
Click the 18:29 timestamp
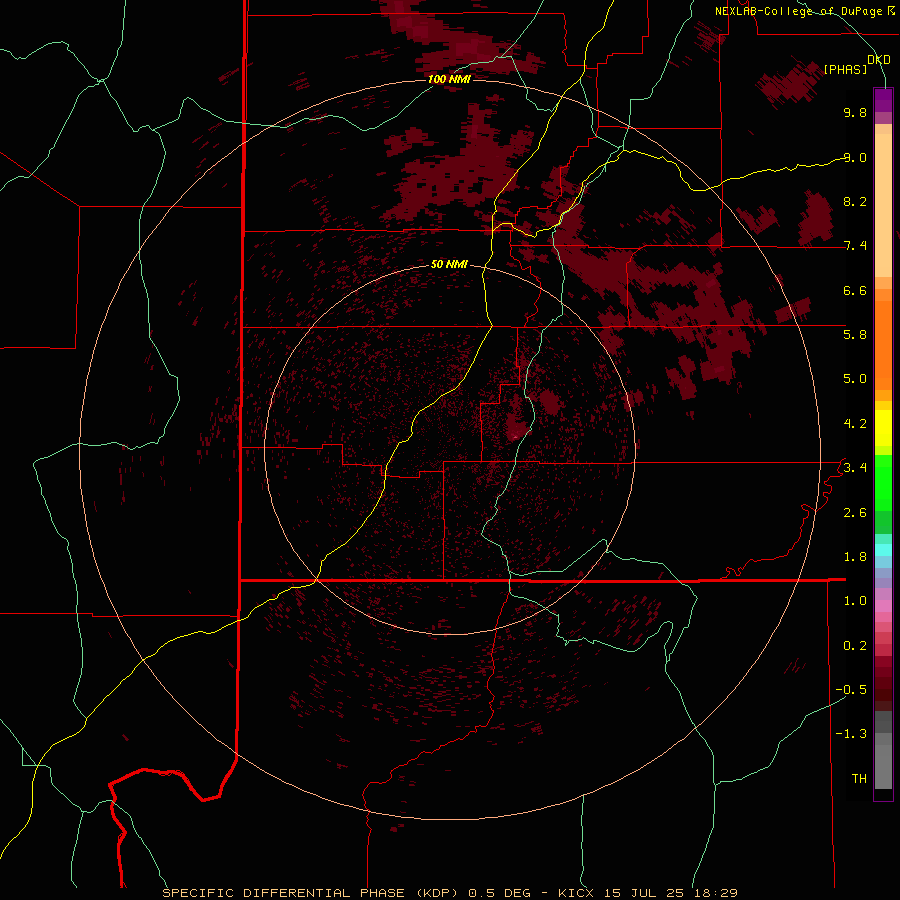click(717, 893)
